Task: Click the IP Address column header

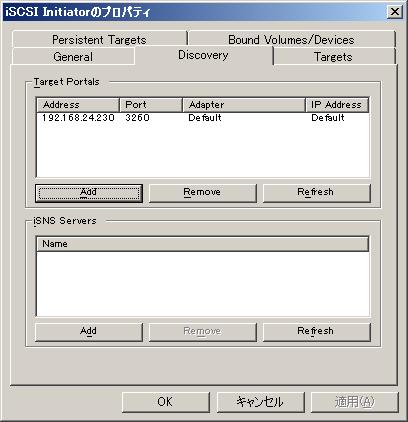Action: (337, 105)
